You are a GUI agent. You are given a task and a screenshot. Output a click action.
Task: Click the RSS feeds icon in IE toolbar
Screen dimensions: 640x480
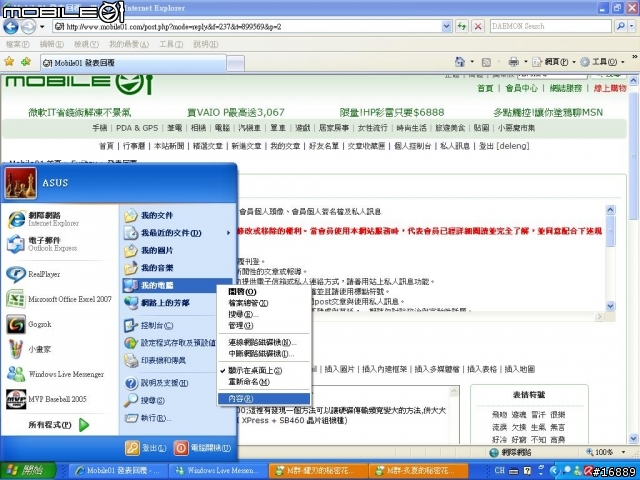[486, 62]
